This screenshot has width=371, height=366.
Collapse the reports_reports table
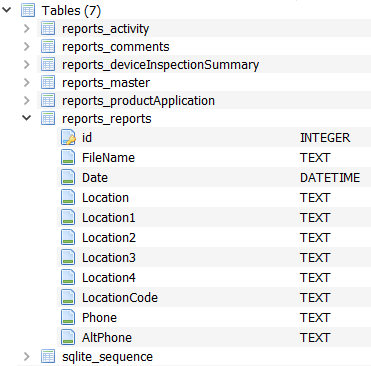click(x=27, y=118)
